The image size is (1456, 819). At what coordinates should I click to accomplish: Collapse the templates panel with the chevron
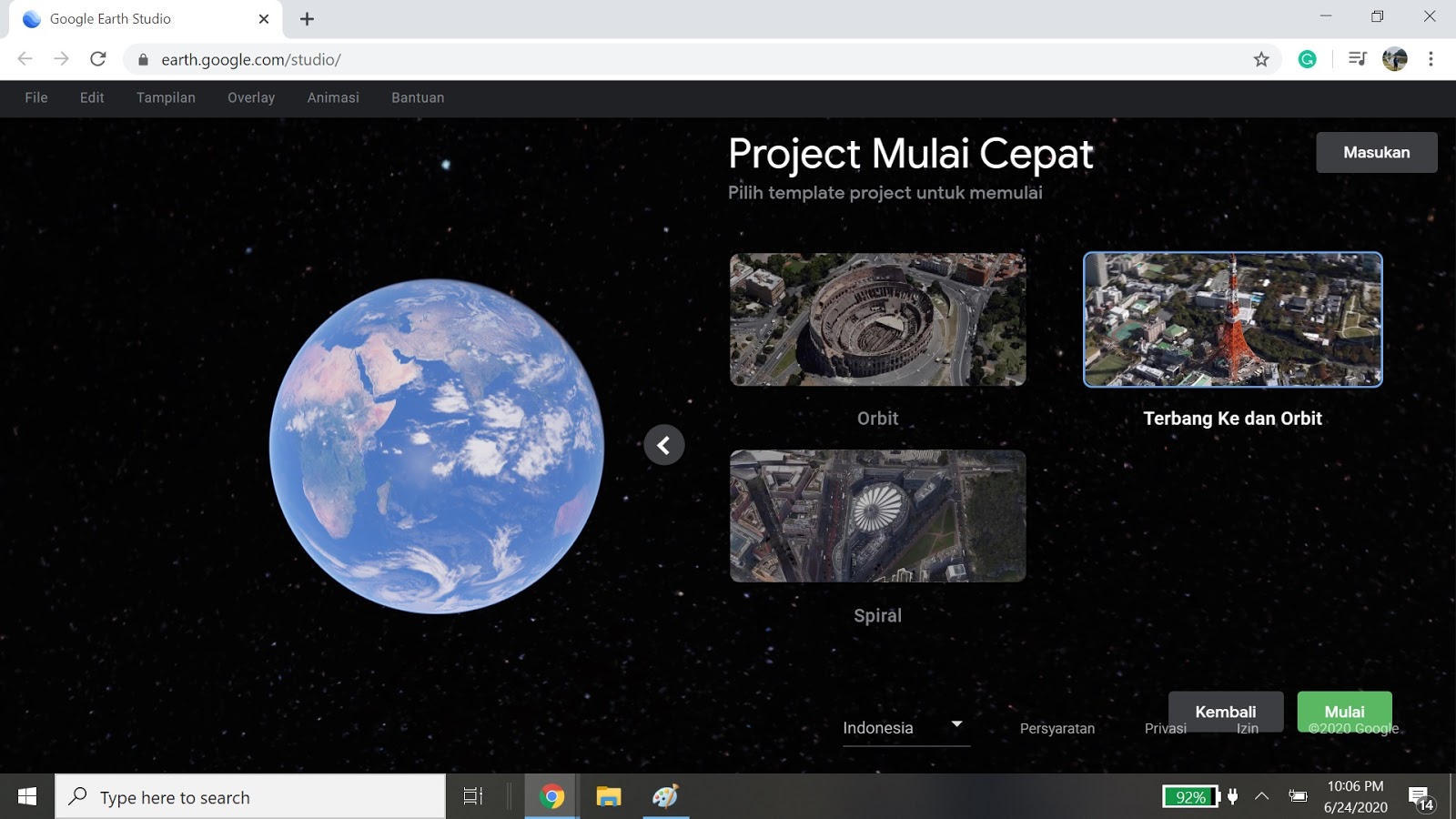(663, 445)
